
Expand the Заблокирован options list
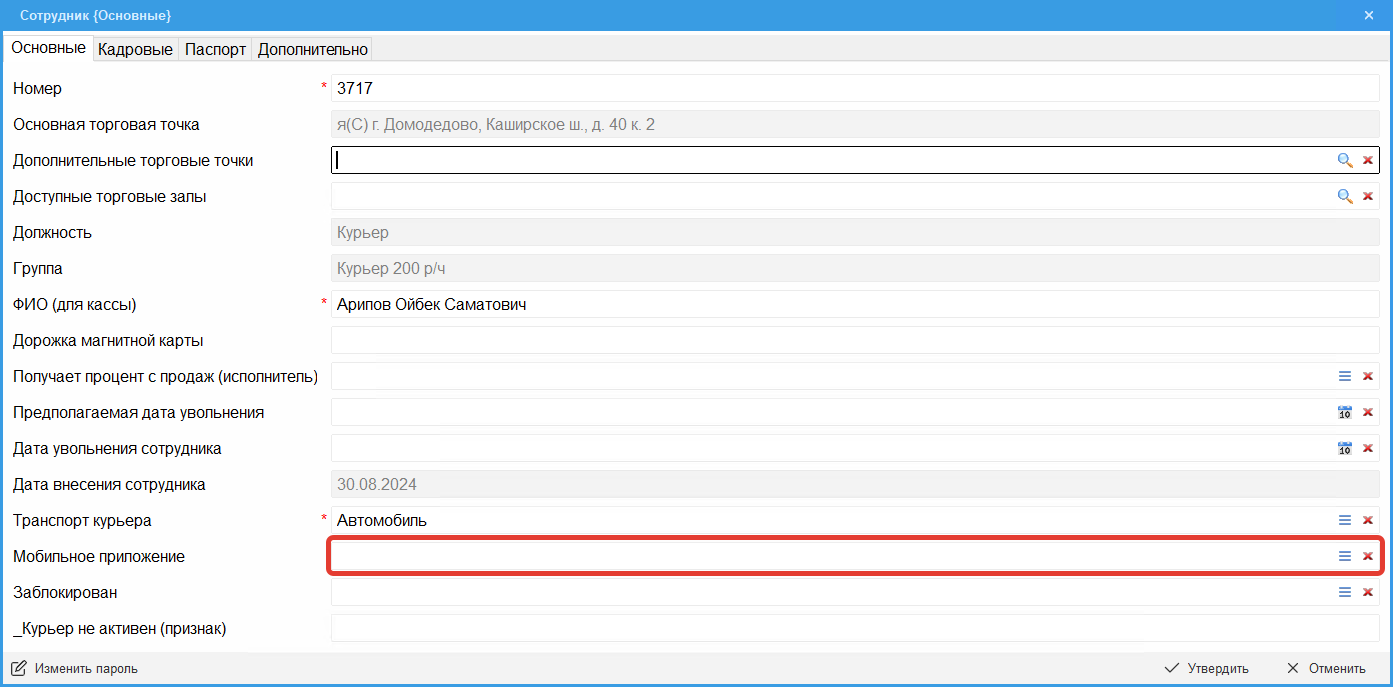[1345, 592]
